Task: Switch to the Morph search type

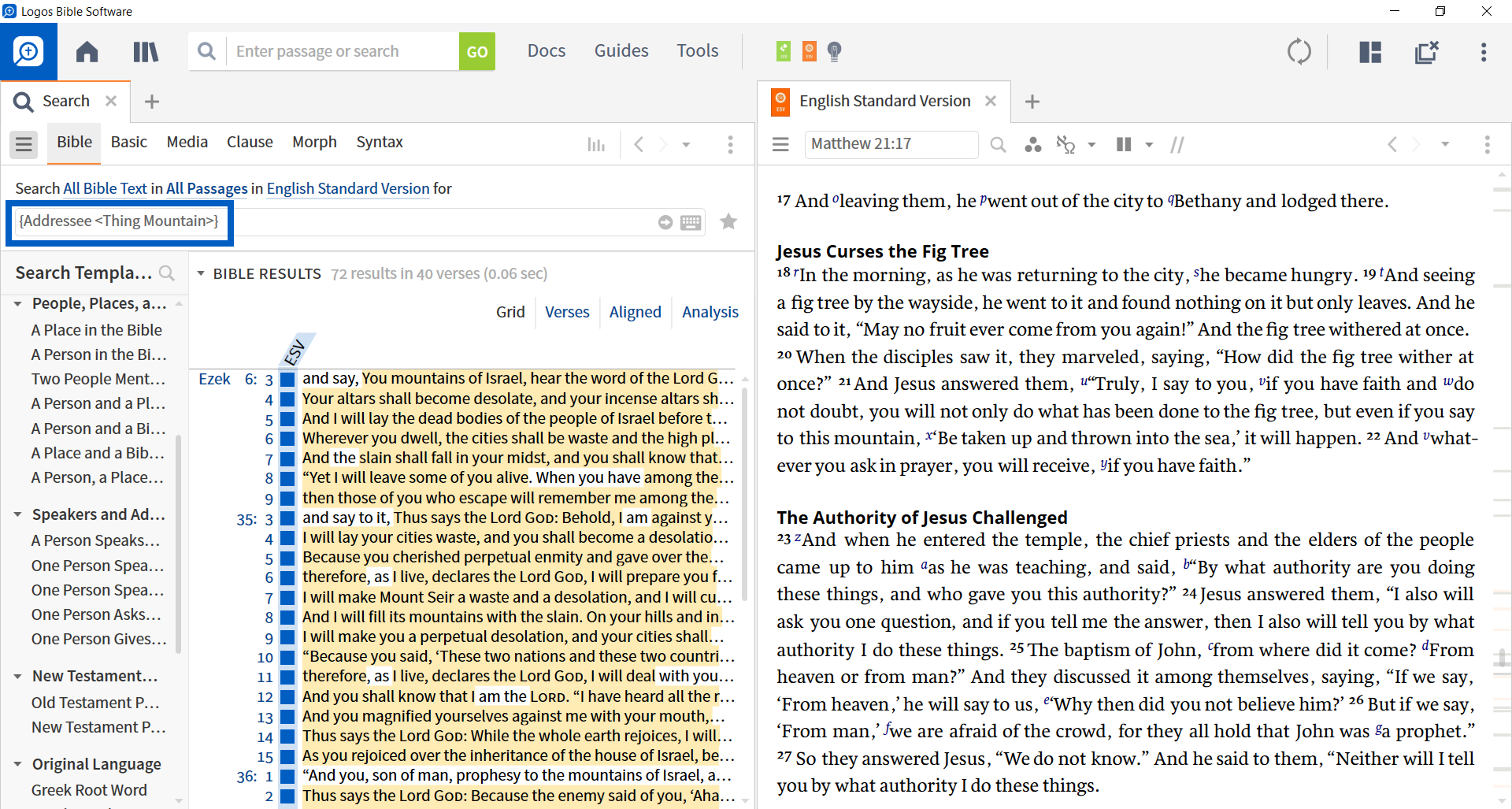Action: 314,143
